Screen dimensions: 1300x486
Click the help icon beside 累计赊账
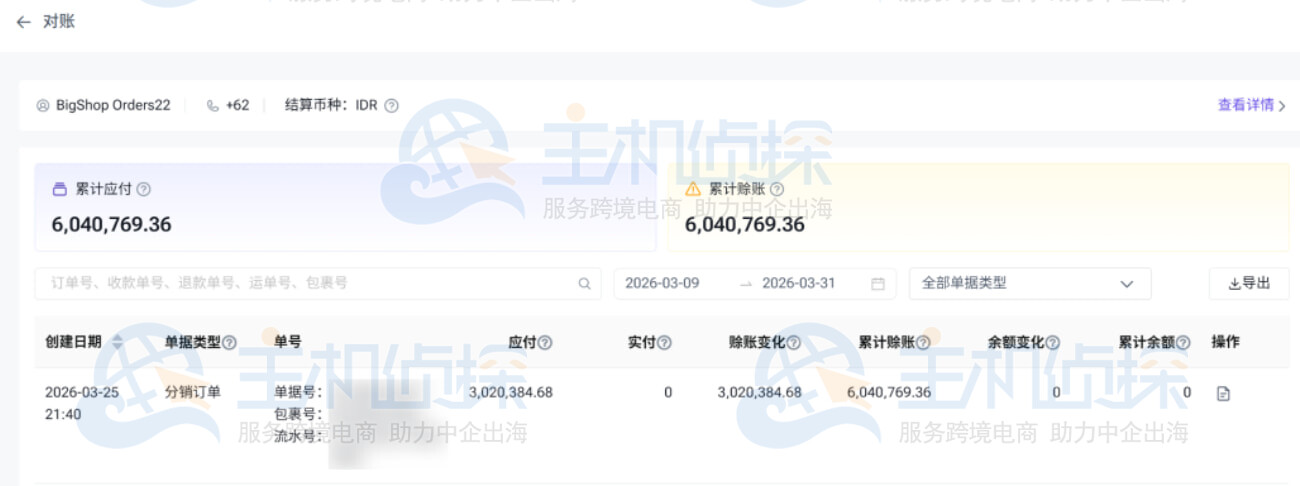(x=777, y=189)
